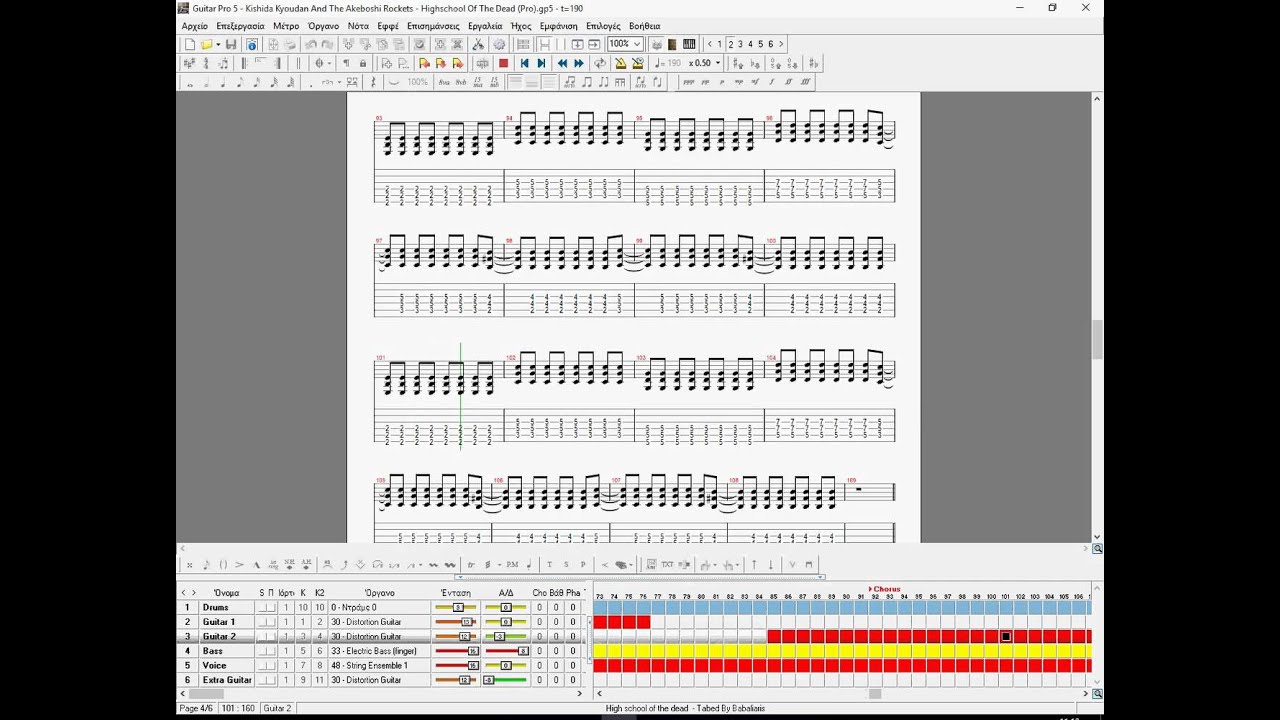Click the Chorus marker in timeline
This screenshot has height=720, width=1280.
point(885,589)
